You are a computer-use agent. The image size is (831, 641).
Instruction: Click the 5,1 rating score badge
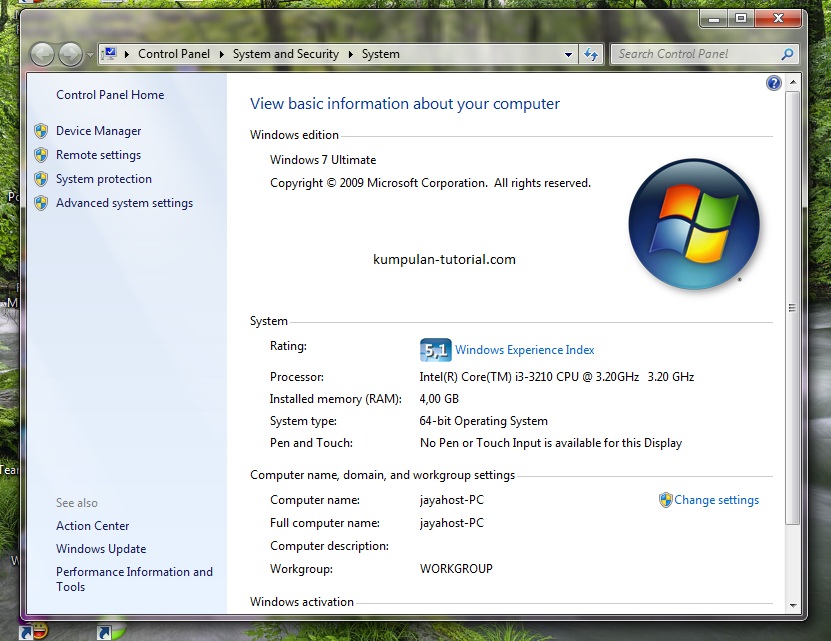[436, 350]
